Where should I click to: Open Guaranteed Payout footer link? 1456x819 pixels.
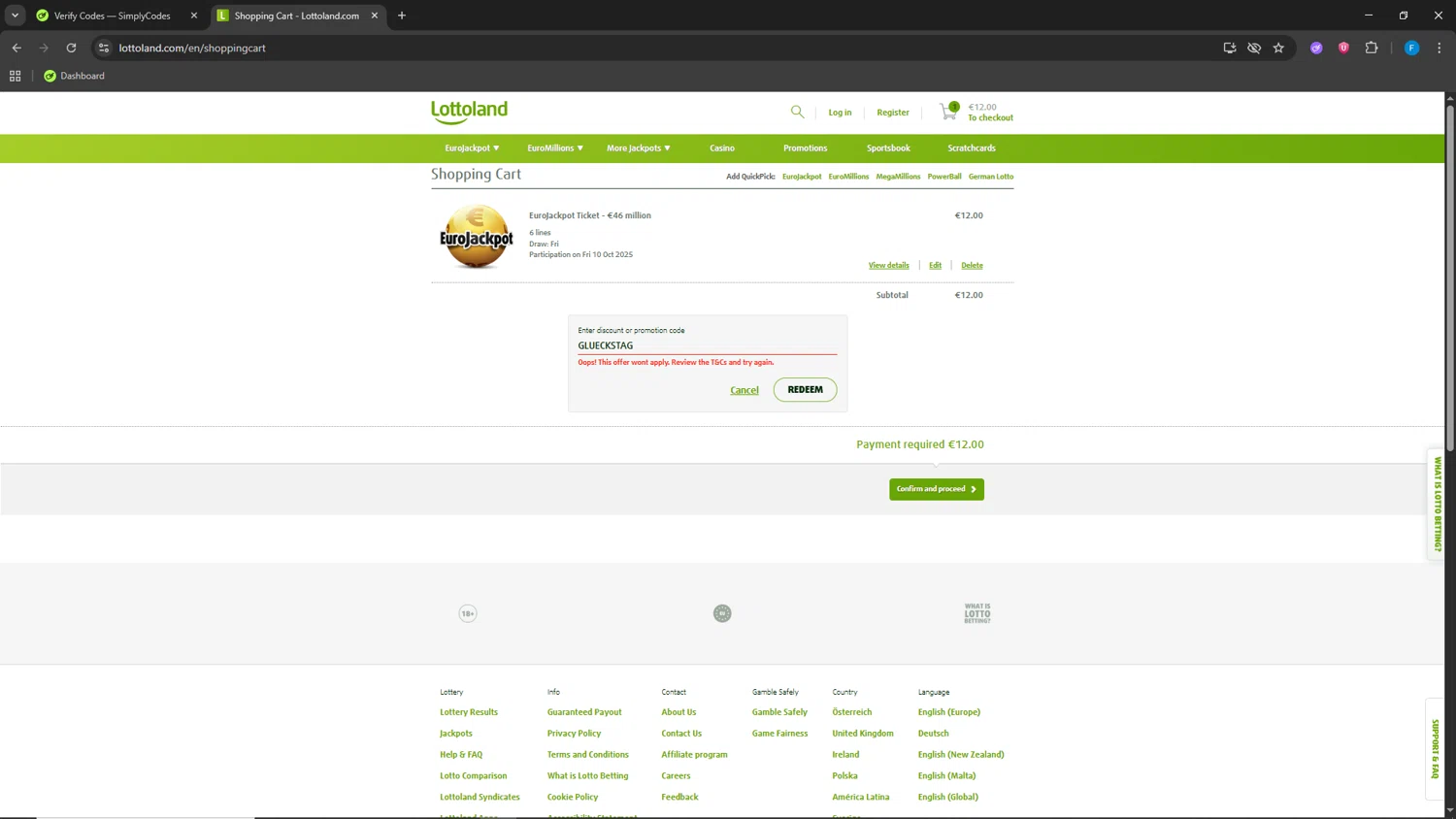tap(584, 712)
